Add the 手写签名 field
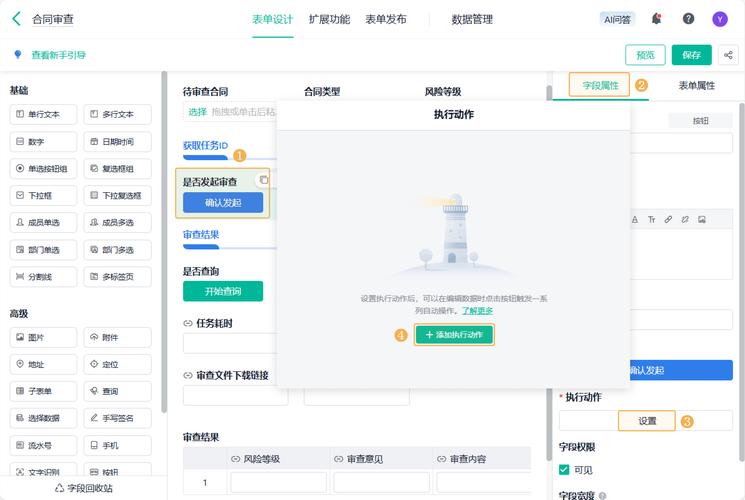 (x=117, y=418)
